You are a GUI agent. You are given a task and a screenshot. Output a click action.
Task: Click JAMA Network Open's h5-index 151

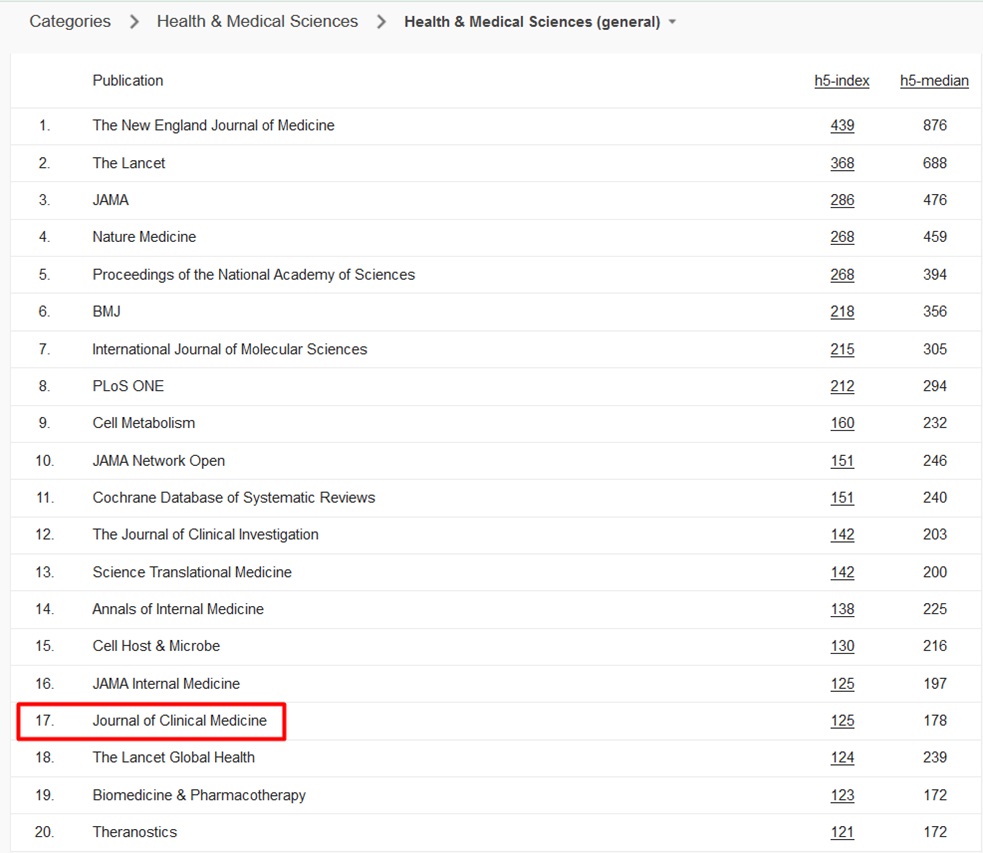point(842,460)
